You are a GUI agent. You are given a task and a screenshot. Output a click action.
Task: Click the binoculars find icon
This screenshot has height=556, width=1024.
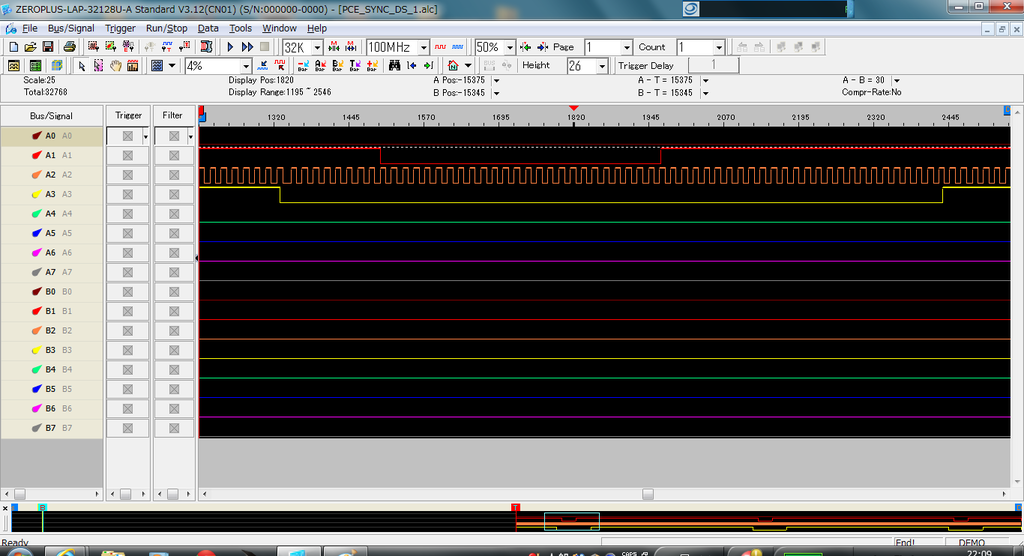click(x=395, y=66)
